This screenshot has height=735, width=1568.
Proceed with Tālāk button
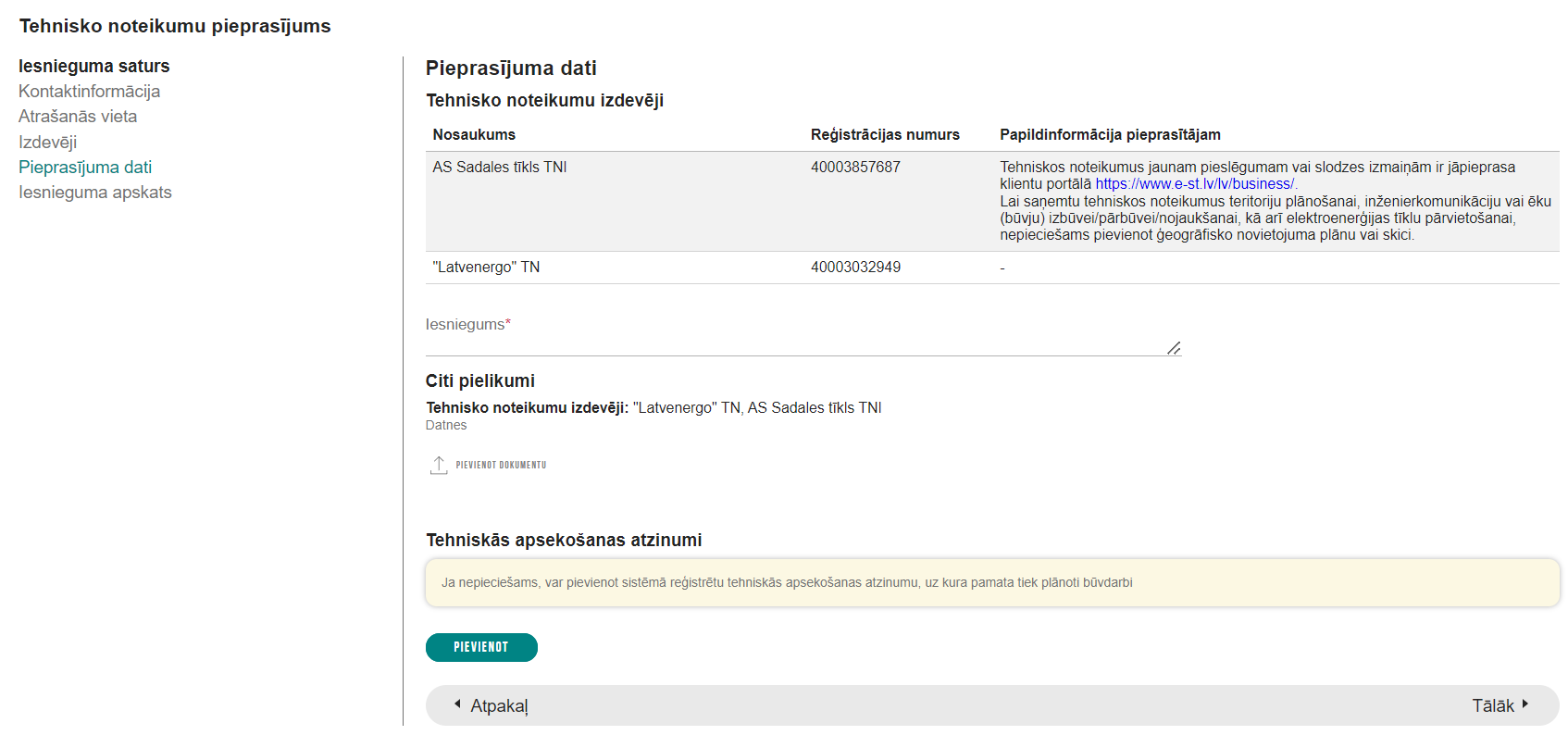tap(1500, 705)
